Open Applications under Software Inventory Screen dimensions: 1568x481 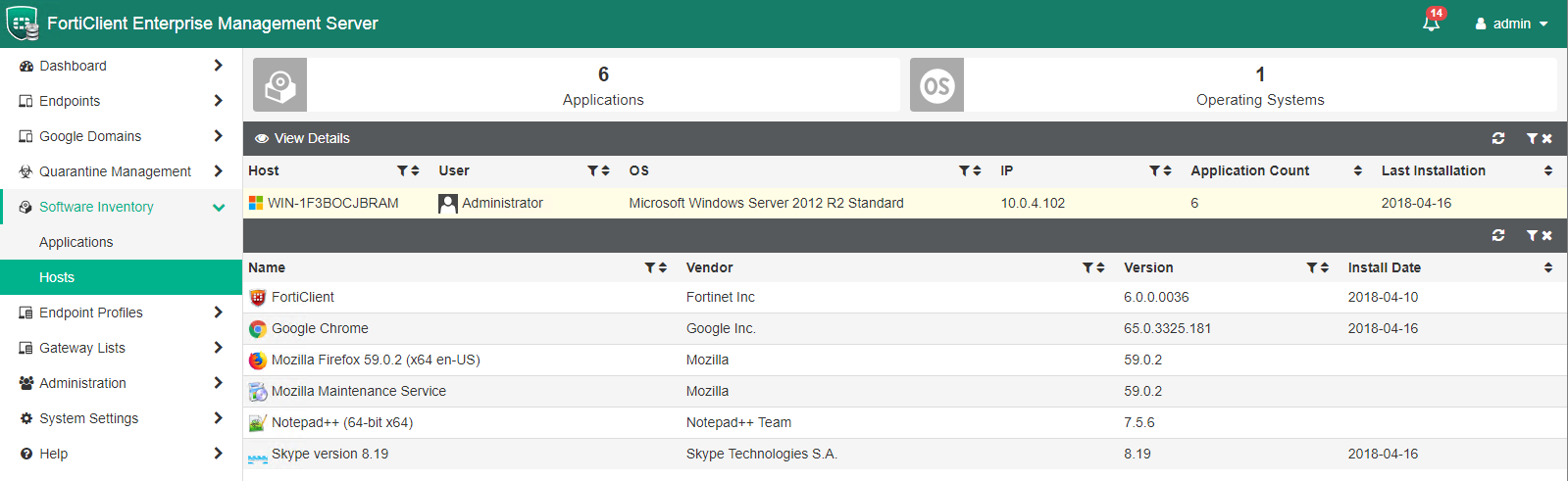[x=76, y=242]
